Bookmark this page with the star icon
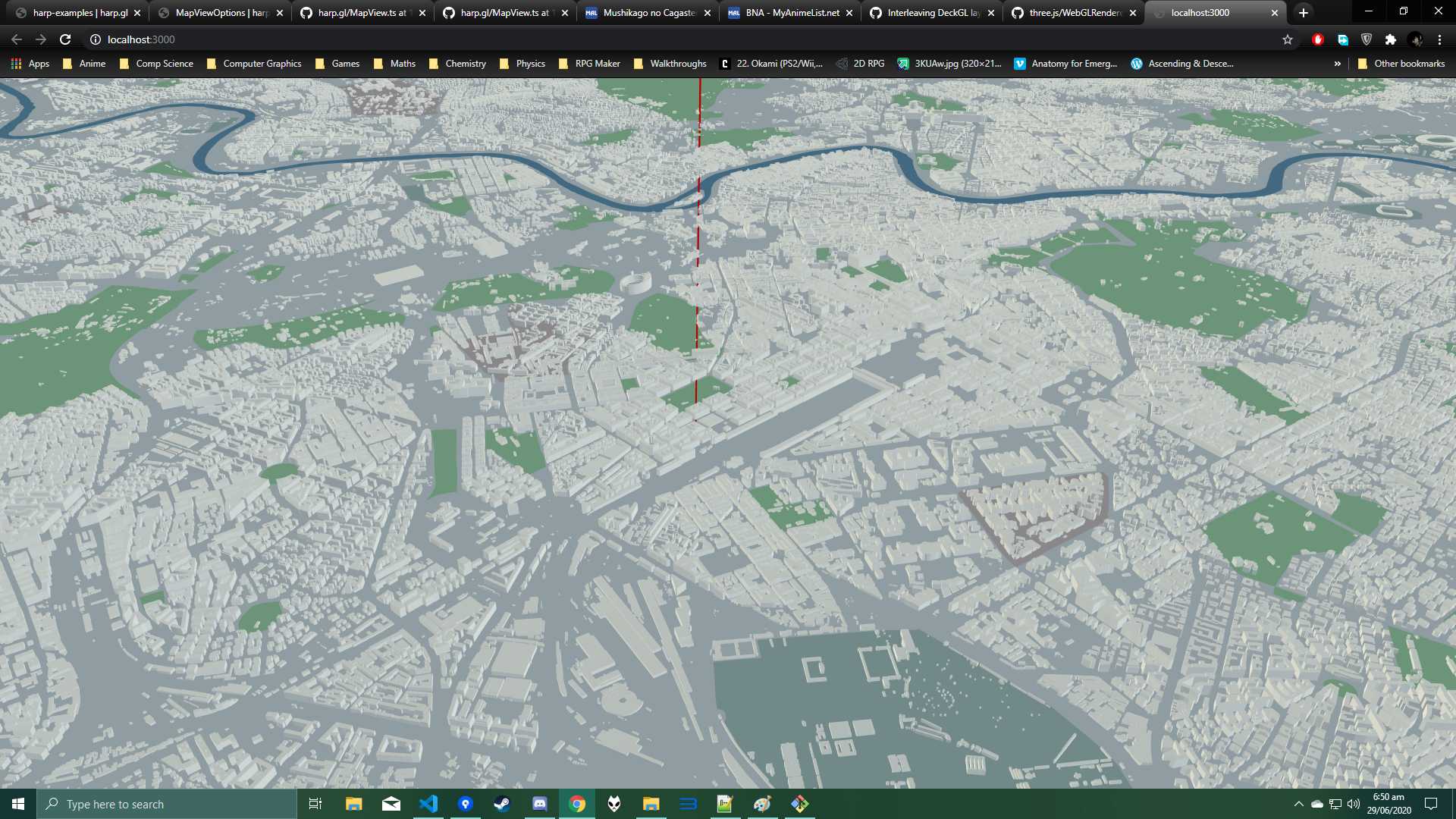This screenshot has height=819, width=1456. click(1288, 39)
